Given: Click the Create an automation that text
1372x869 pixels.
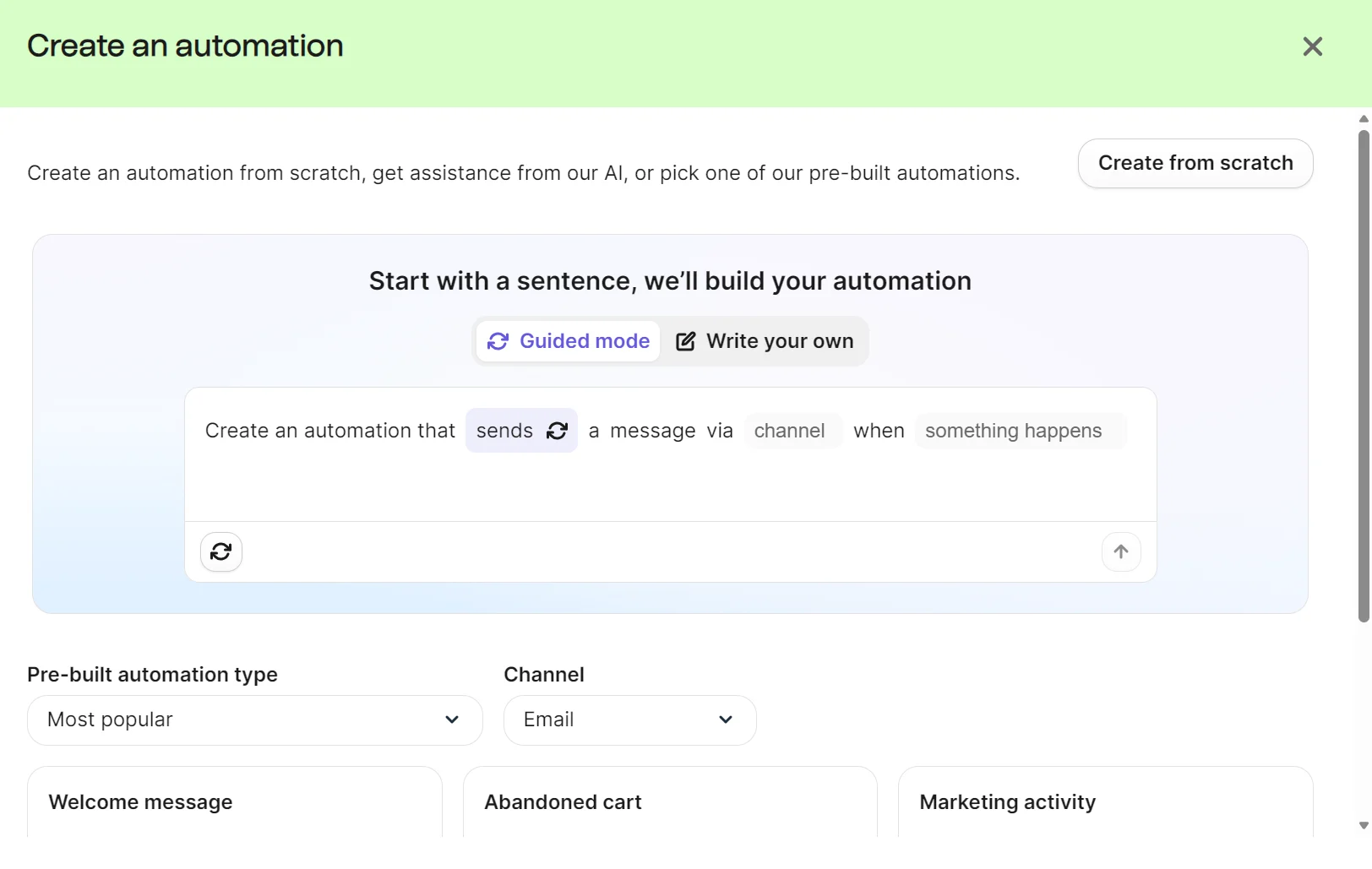Looking at the screenshot, I should coord(330,431).
